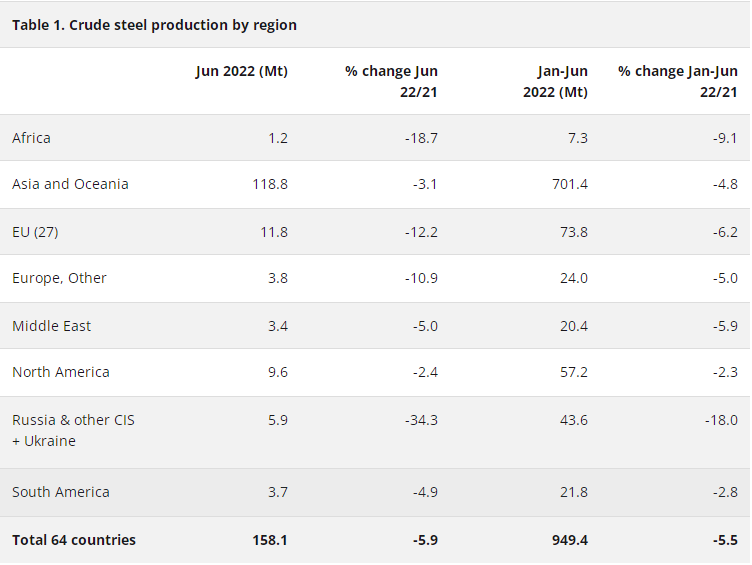Select the '% change Jan-Jun 22/21' header
Image resolution: width=752 pixels, height=565 pixels.
click(x=677, y=81)
